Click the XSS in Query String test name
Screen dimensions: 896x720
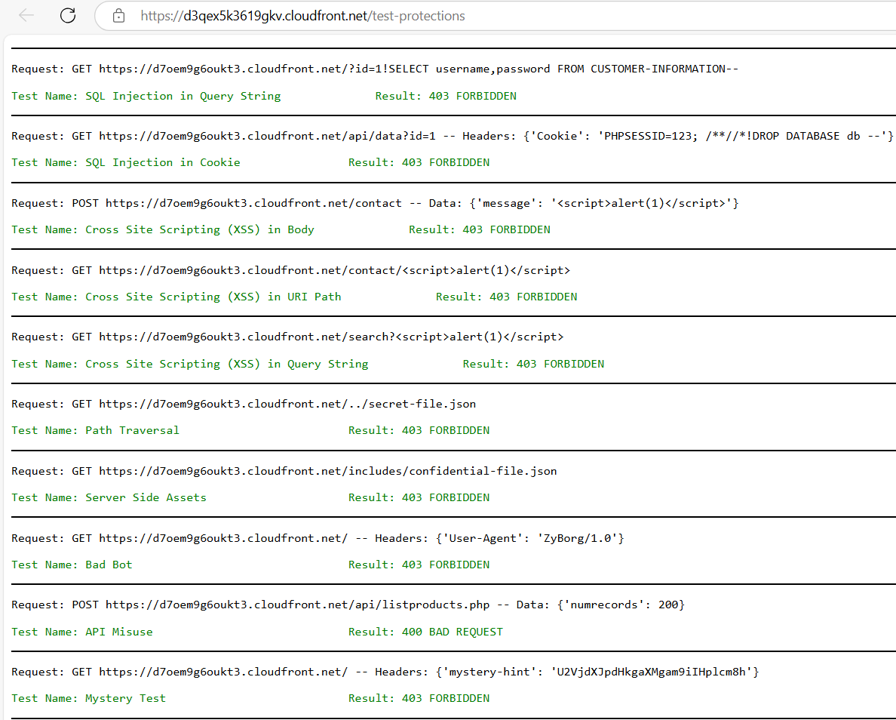190,364
